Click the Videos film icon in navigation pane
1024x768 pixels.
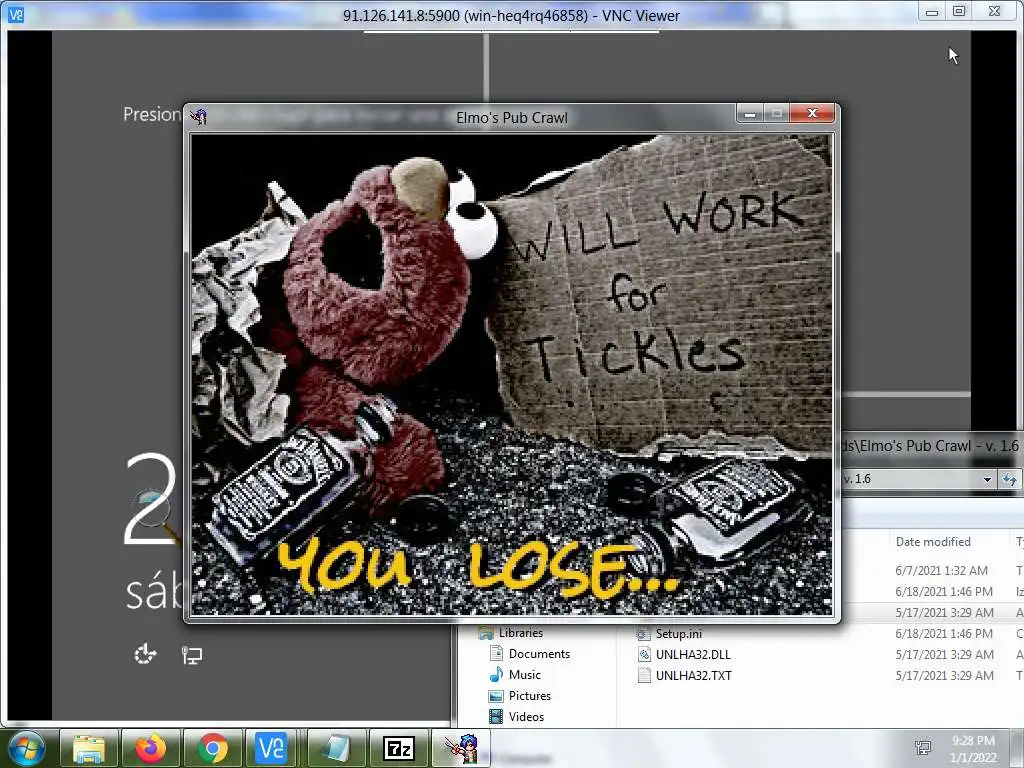pyautogui.click(x=496, y=716)
